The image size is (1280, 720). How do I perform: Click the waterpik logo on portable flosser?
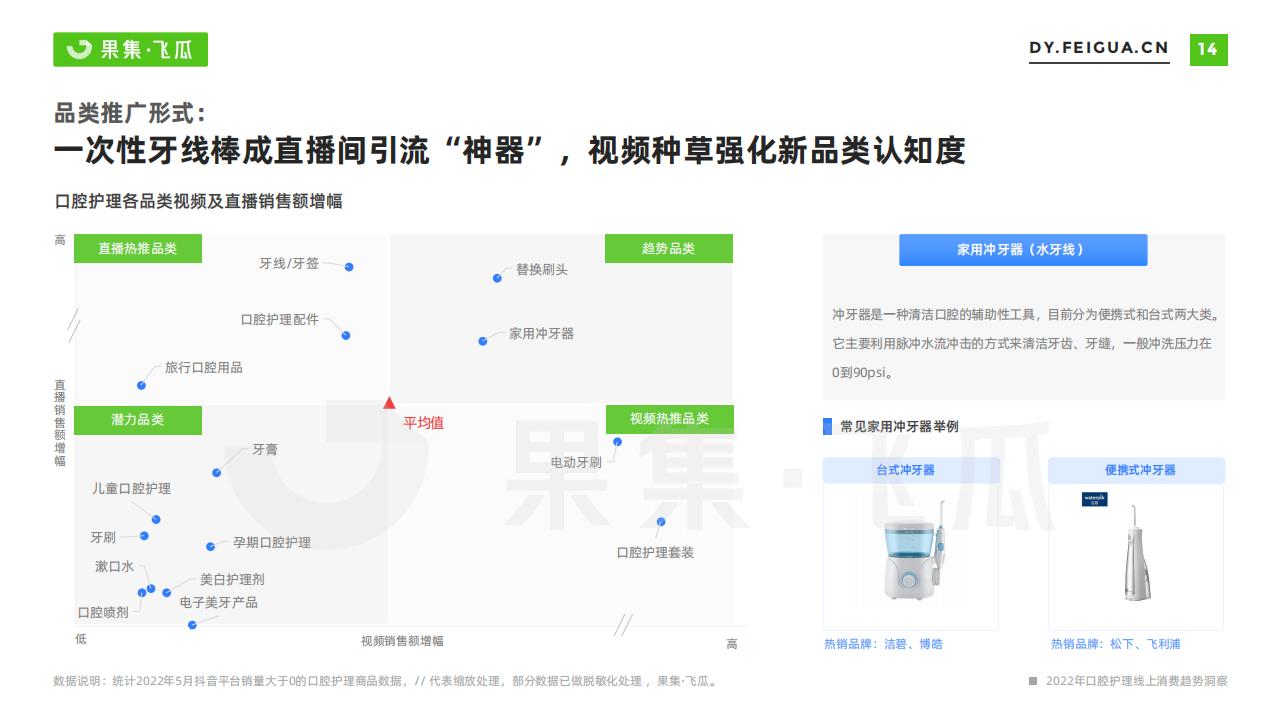tap(1095, 499)
